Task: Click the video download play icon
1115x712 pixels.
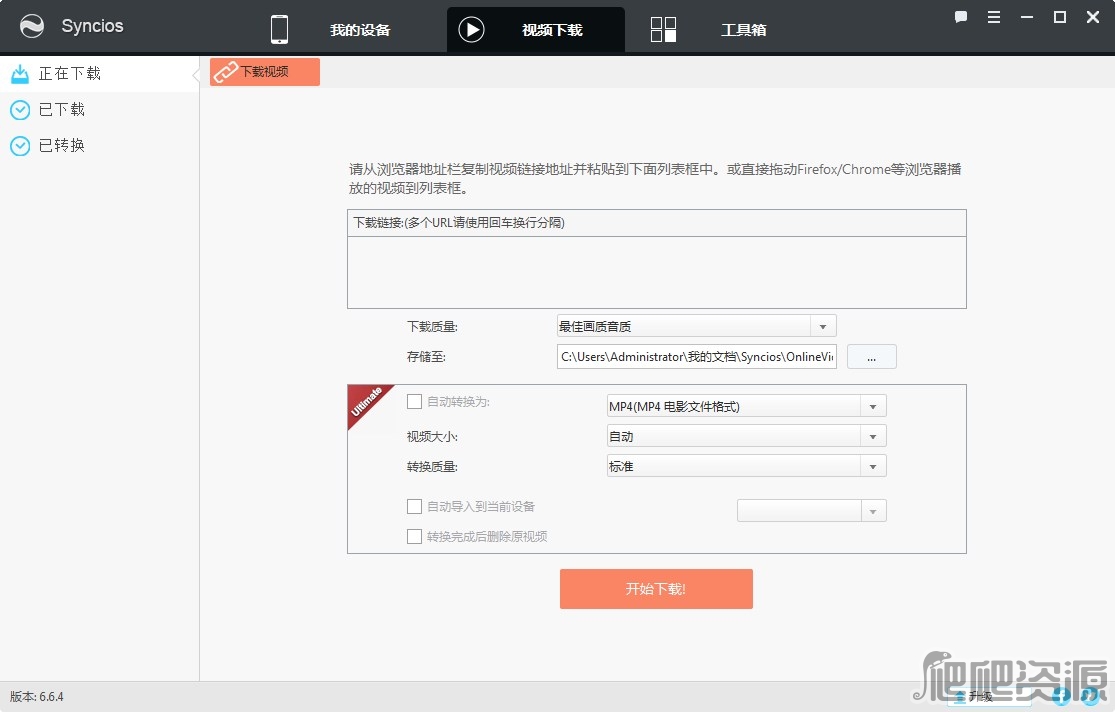Action: click(471, 30)
